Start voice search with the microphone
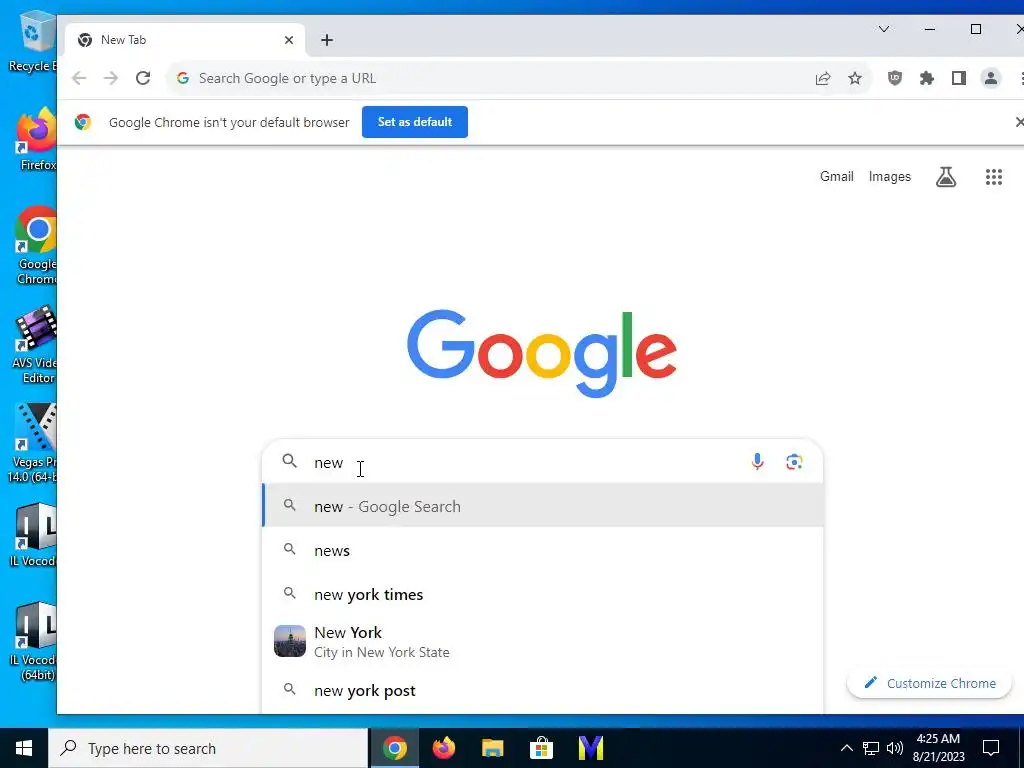Screen dimensions: 1024x768 (757, 462)
